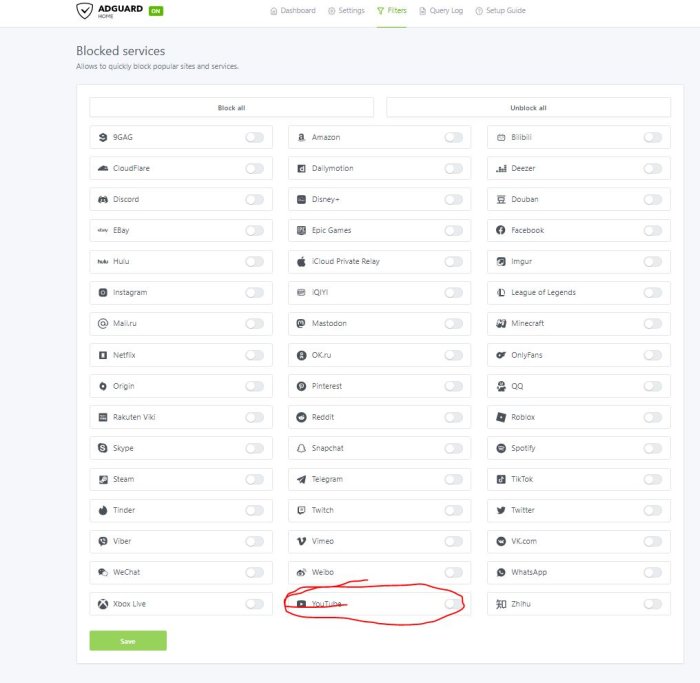
Task: Click the iQIYI service label
Action: coord(320,292)
